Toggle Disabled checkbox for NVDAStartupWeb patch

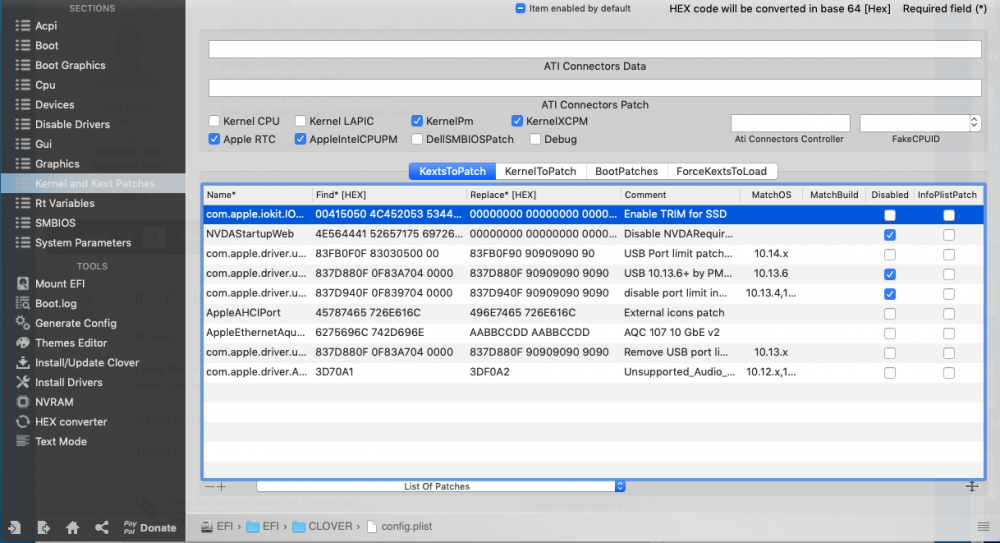(x=890, y=235)
